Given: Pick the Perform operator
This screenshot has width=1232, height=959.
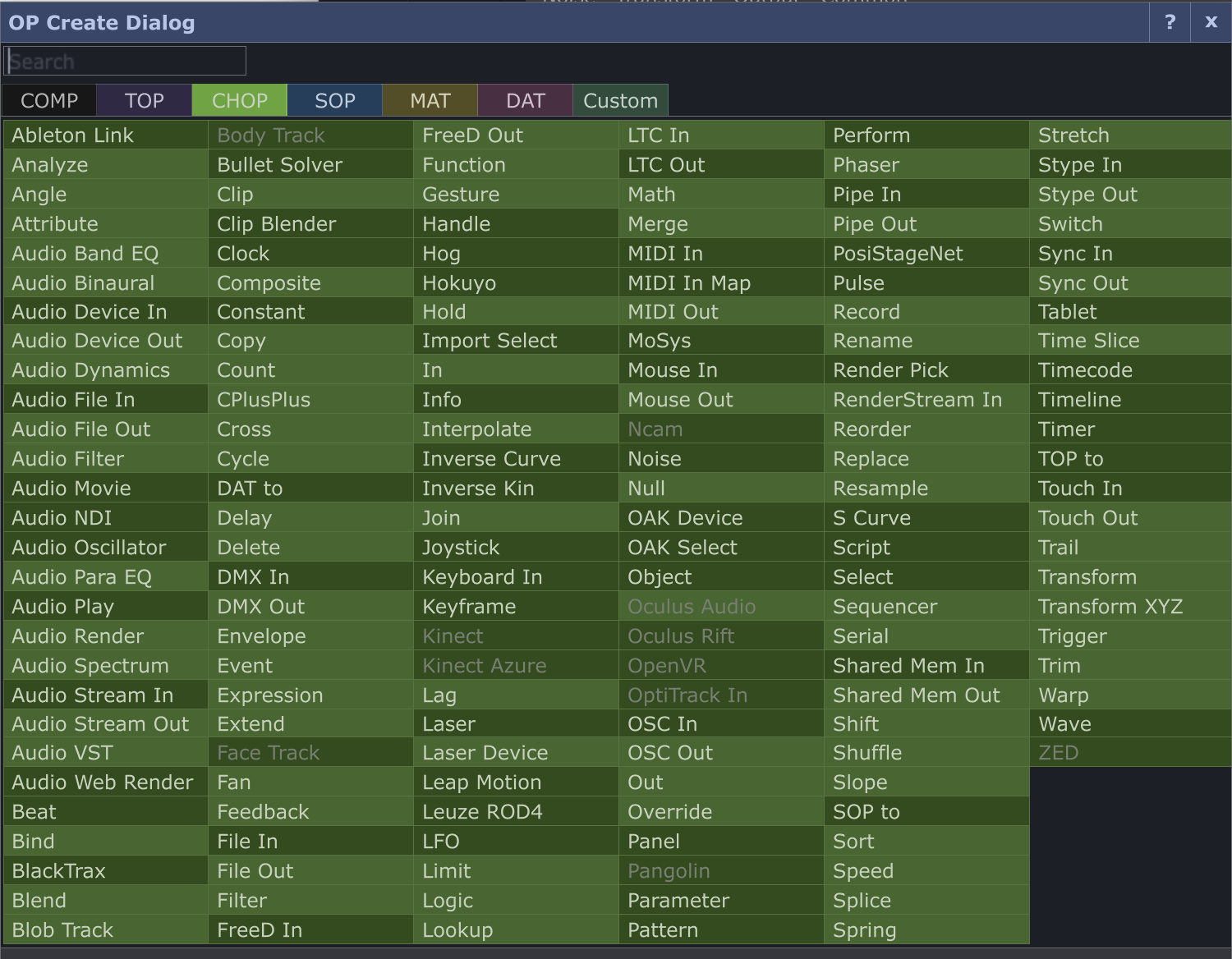Looking at the screenshot, I should 926,135.
